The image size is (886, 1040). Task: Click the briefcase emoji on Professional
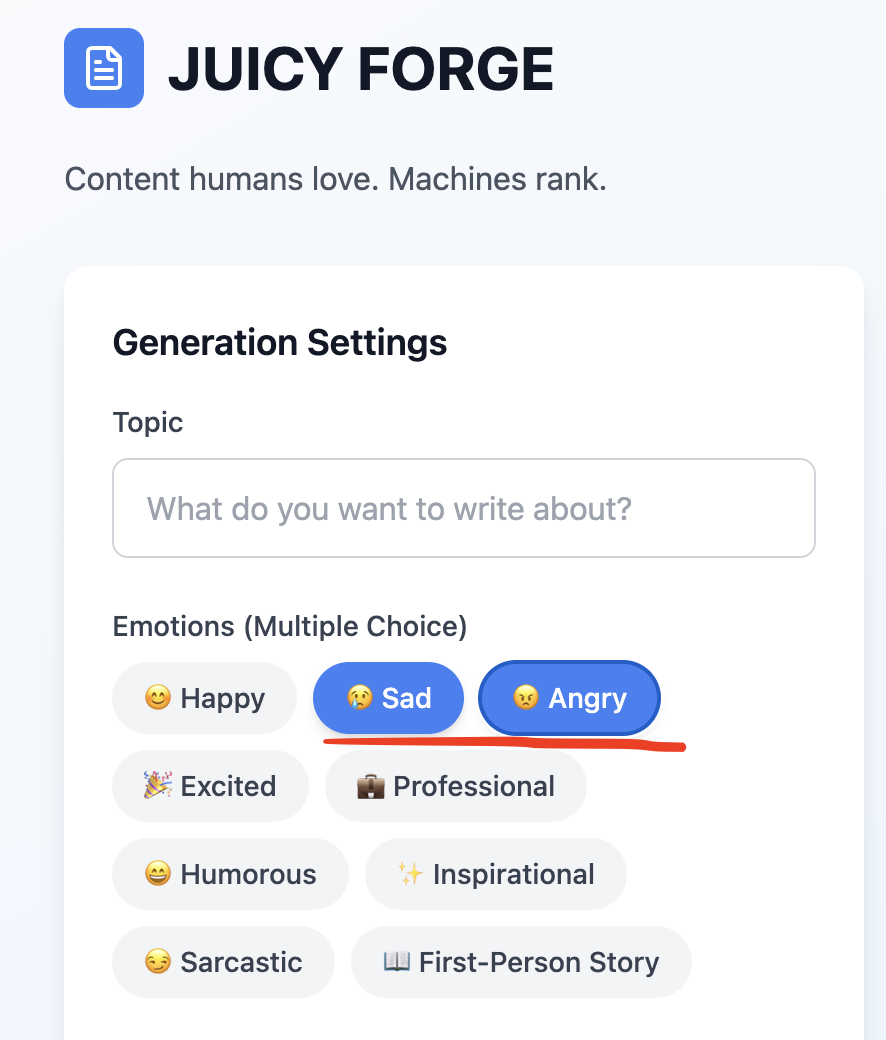pos(371,786)
